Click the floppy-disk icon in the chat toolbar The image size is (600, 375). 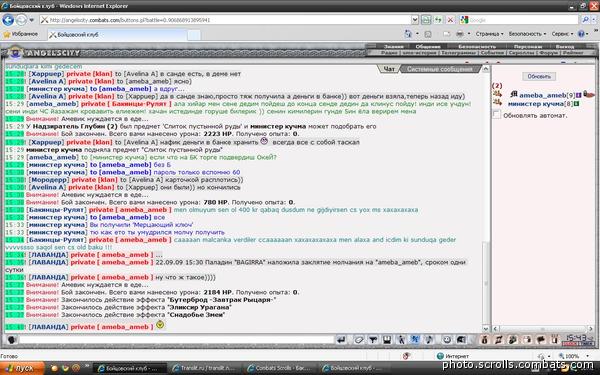click(387, 340)
